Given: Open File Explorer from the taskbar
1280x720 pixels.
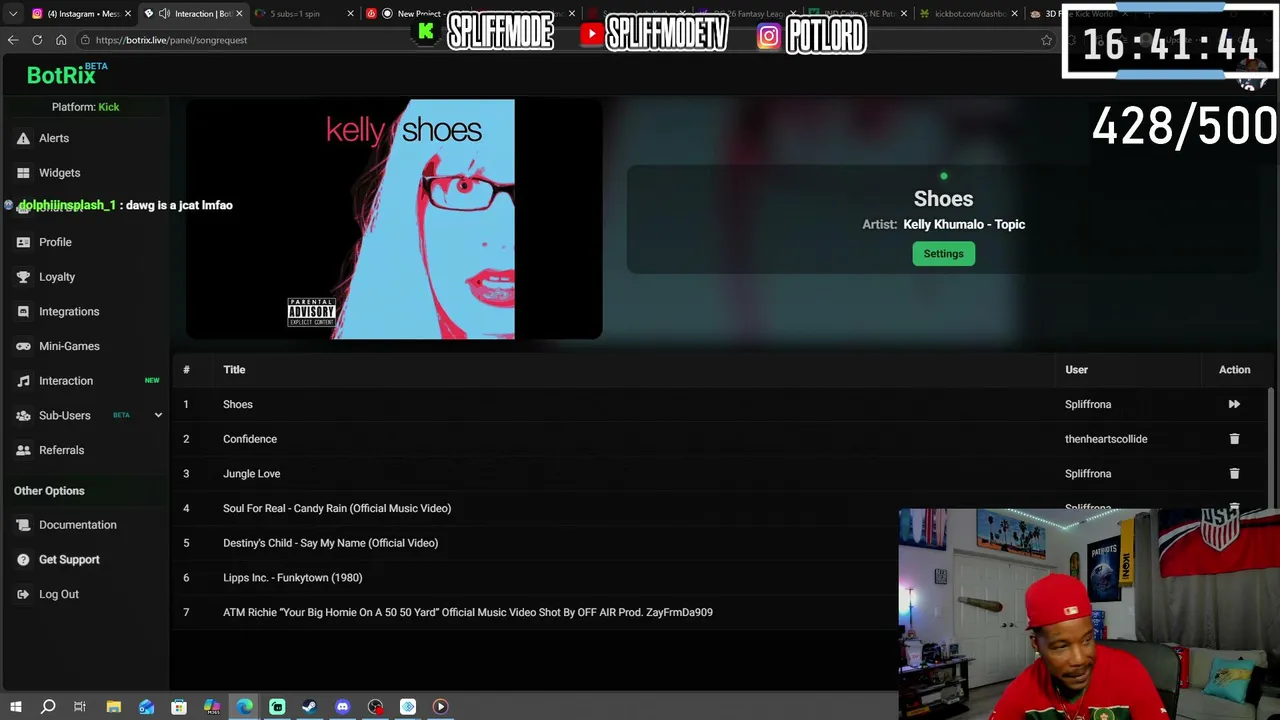Looking at the screenshot, I should pos(114,707).
